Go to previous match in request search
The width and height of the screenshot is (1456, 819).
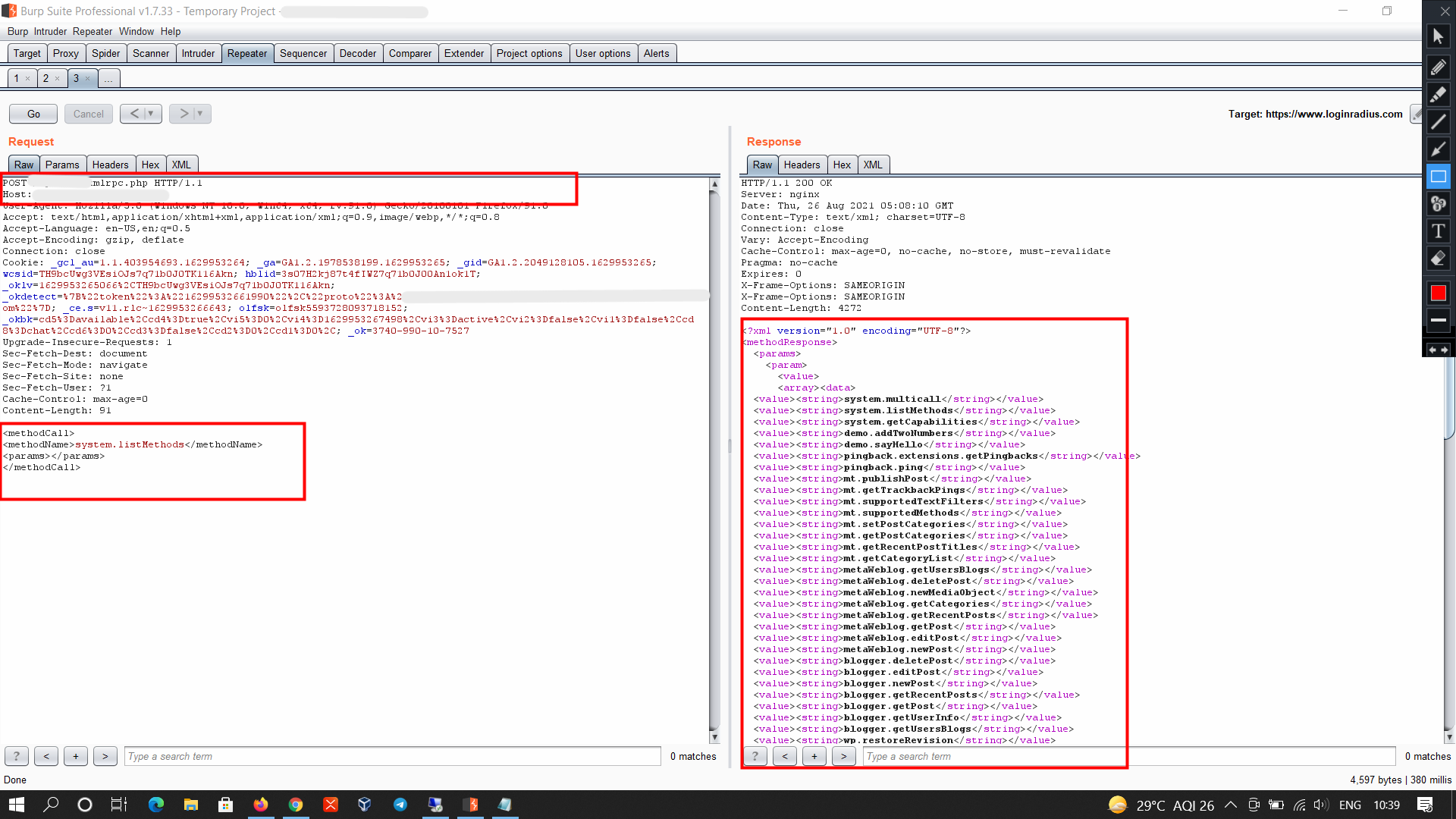pyautogui.click(x=46, y=756)
